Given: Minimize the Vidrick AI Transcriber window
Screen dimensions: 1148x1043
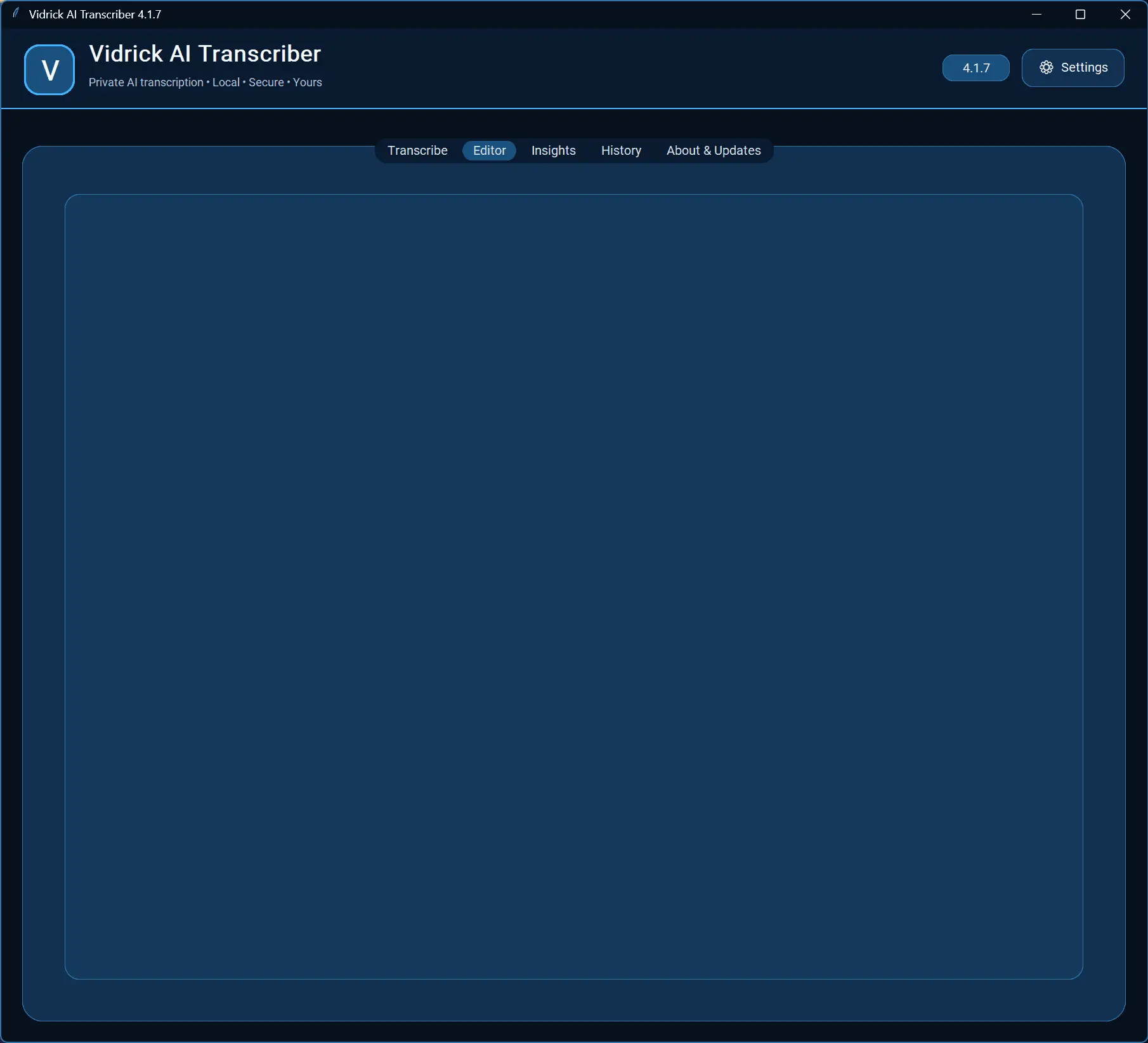Looking at the screenshot, I should [1036, 14].
